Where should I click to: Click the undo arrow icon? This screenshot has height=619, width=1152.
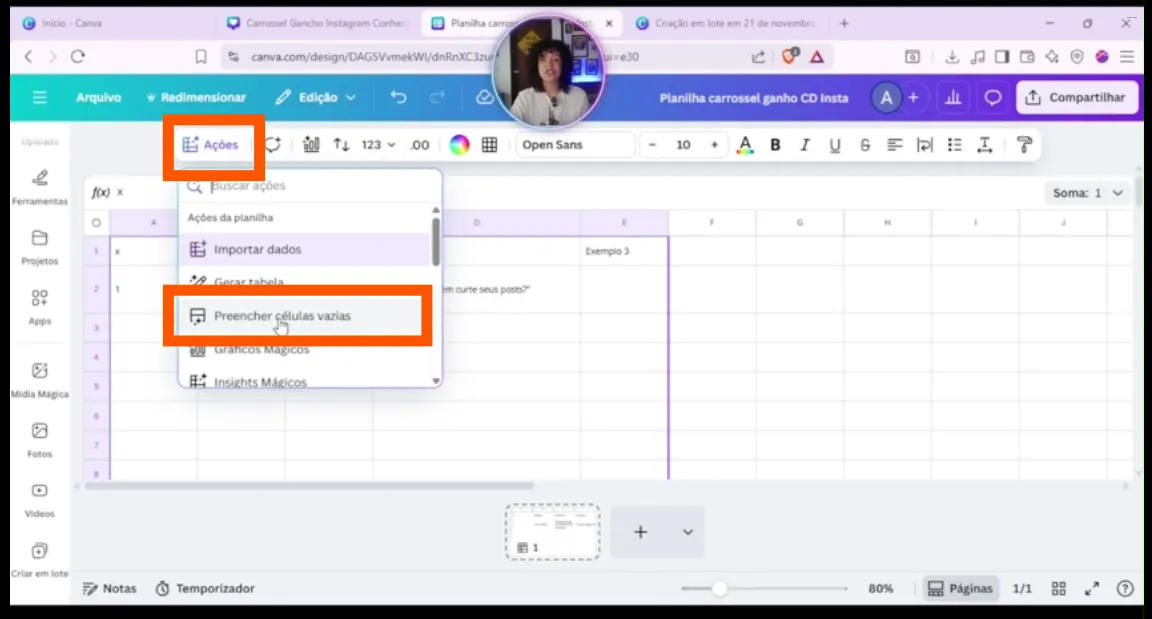point(399,97)
